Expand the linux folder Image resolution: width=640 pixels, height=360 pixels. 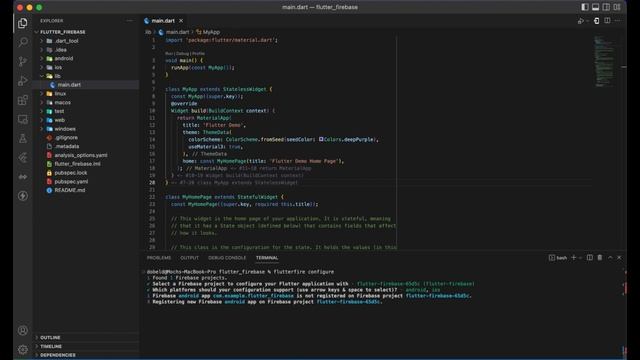[x=60, y=93]
